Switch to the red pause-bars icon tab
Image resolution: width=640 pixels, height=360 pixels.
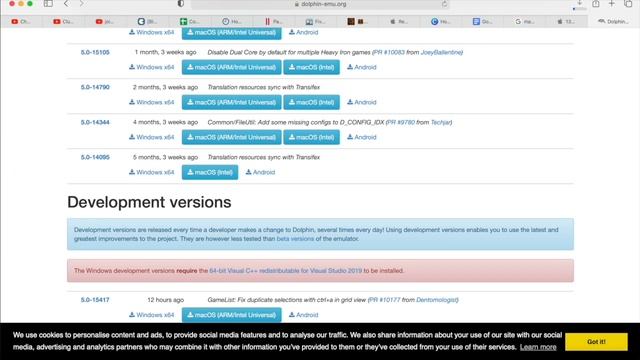tap(273, 21)
